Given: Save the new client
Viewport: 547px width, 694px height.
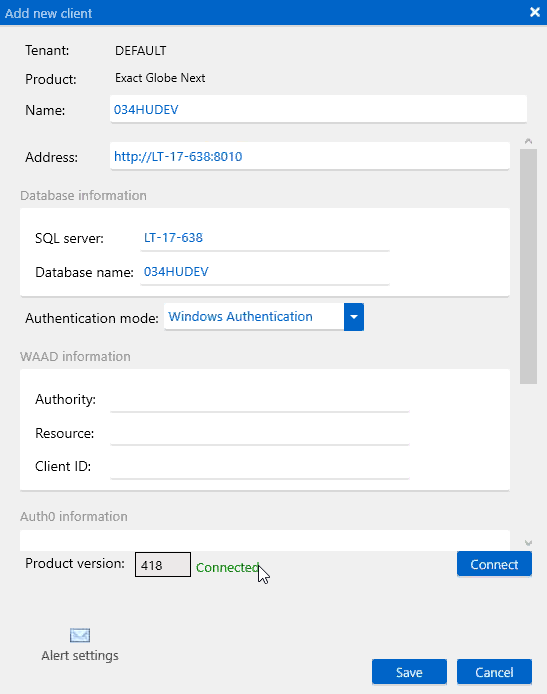Looking at the screenshot, I should (x=409, y=672).
